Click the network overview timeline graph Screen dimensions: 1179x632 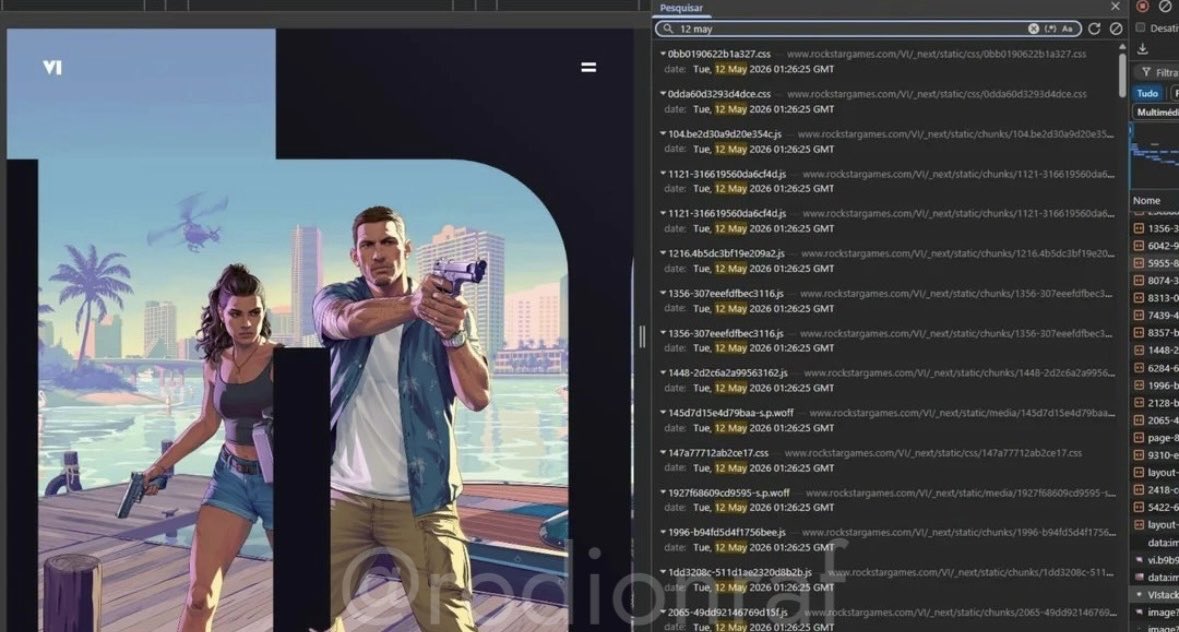click(1155, 154)
